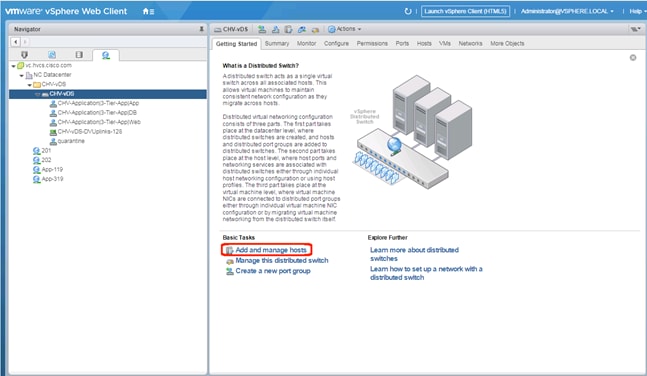Image resolution: width=647 pixels, height=376 pixels.
Task: Collapse the vc.hvcs.cisco.com tree node
Action: coord(14,66)
